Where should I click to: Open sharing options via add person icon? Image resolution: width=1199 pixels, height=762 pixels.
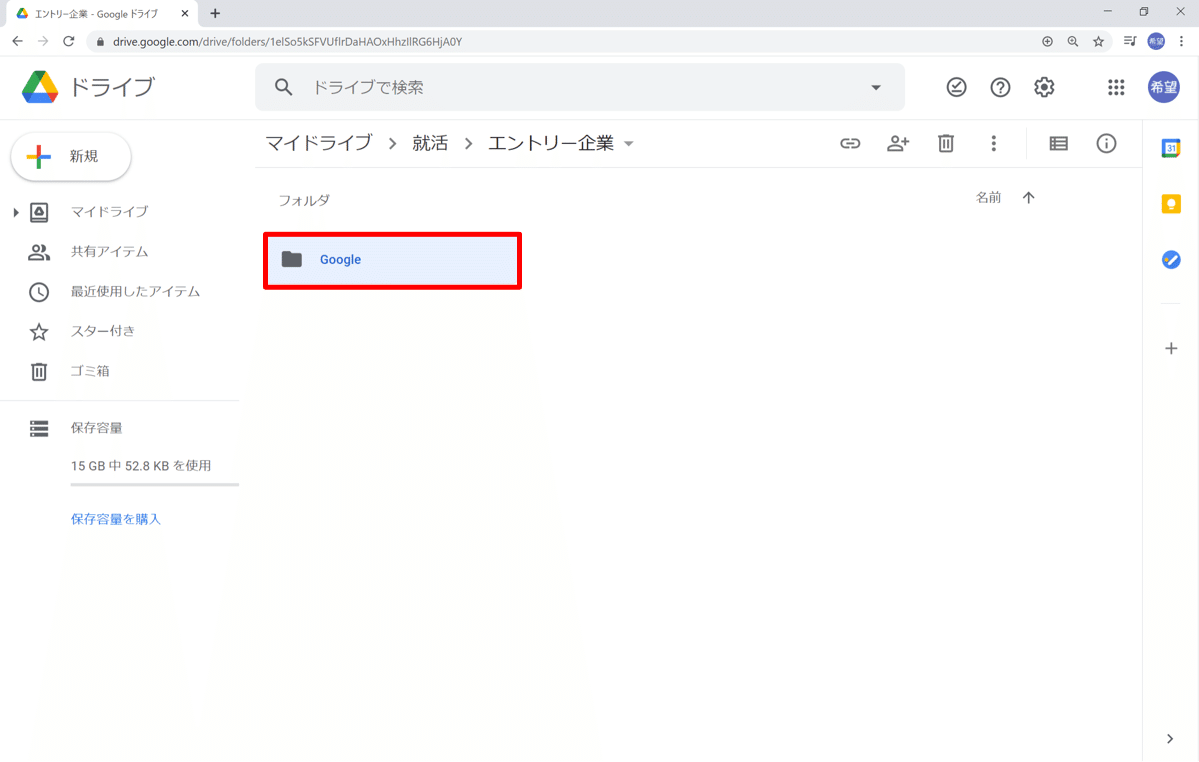[x=898, y=143]
